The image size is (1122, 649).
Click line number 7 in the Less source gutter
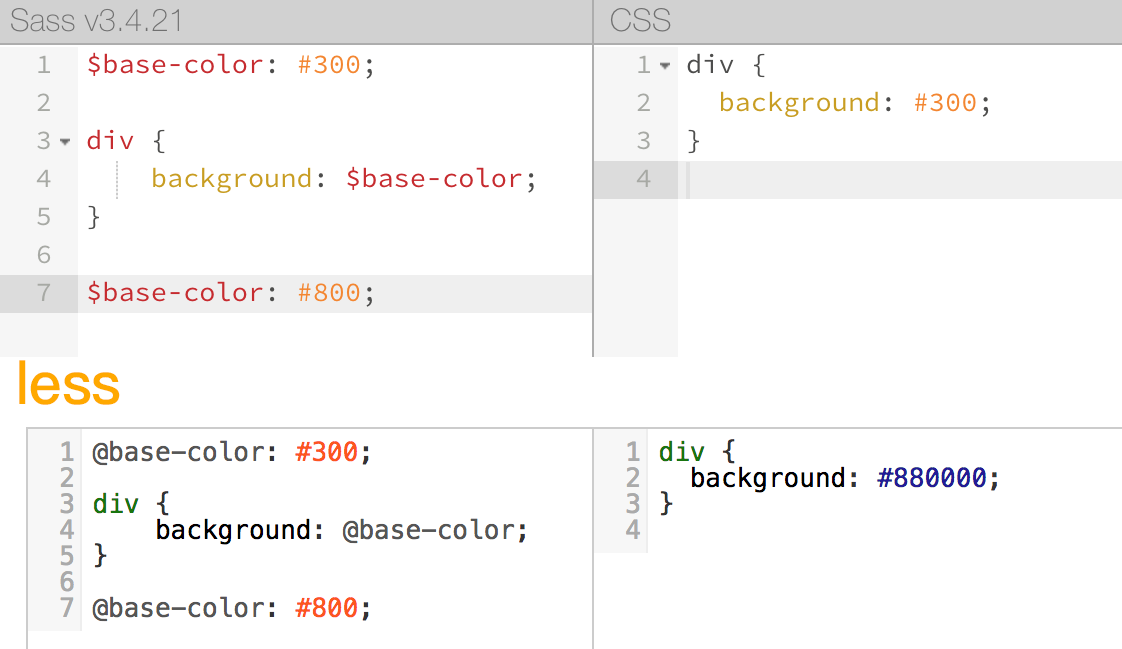click(x=67, y=608)
